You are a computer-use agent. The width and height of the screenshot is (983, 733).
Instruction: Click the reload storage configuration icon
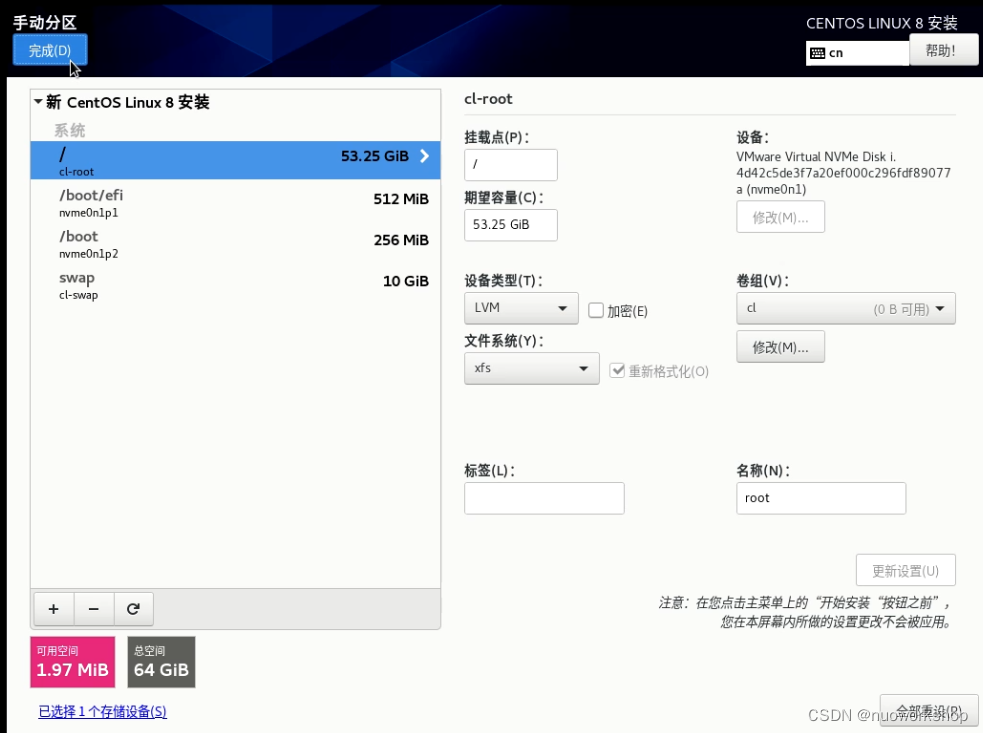coord(133,609)
